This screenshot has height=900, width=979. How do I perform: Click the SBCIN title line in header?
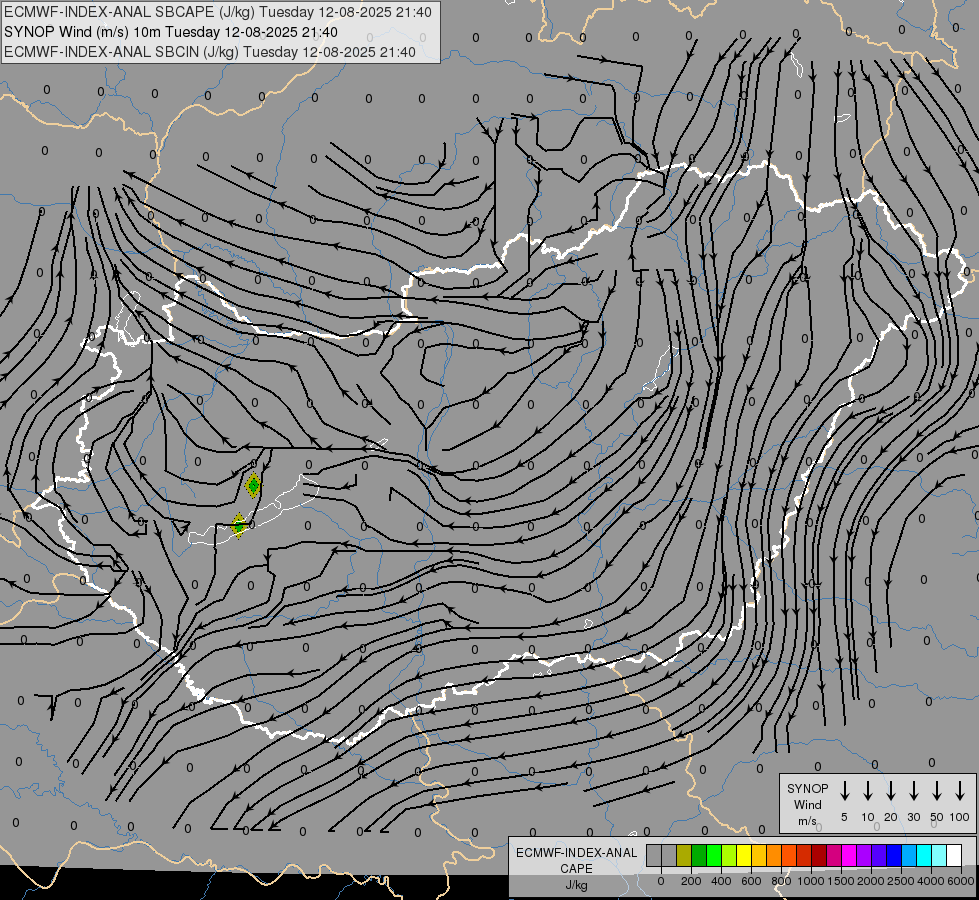[x=210, y=52]
